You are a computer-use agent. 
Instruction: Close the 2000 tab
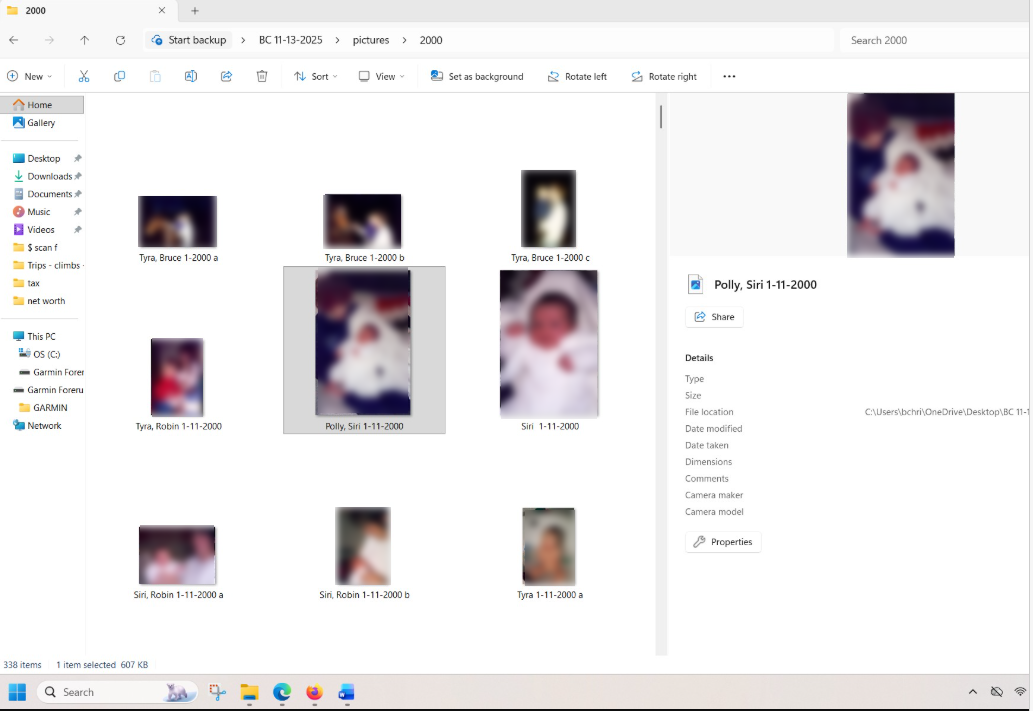(161, 11)
